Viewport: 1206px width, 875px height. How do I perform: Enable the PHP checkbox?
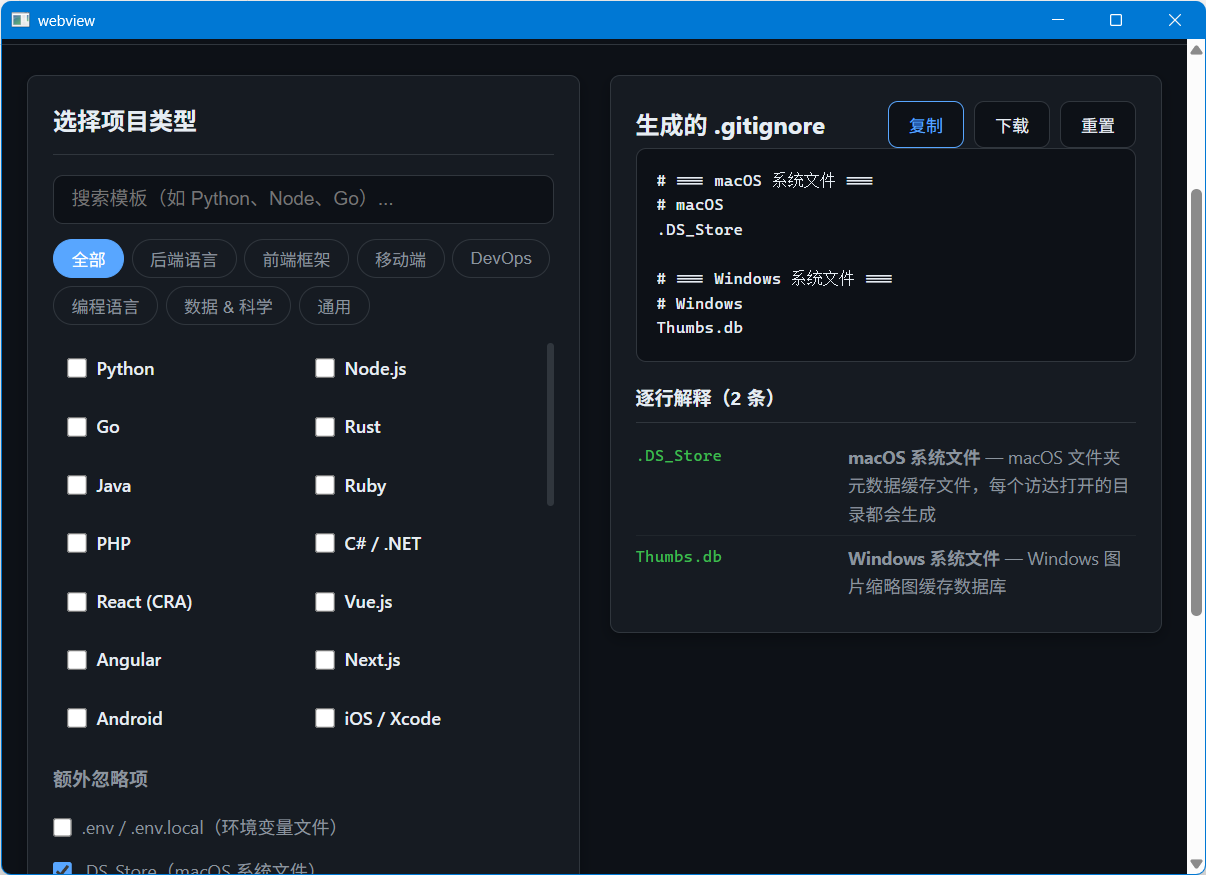[77, 543]
